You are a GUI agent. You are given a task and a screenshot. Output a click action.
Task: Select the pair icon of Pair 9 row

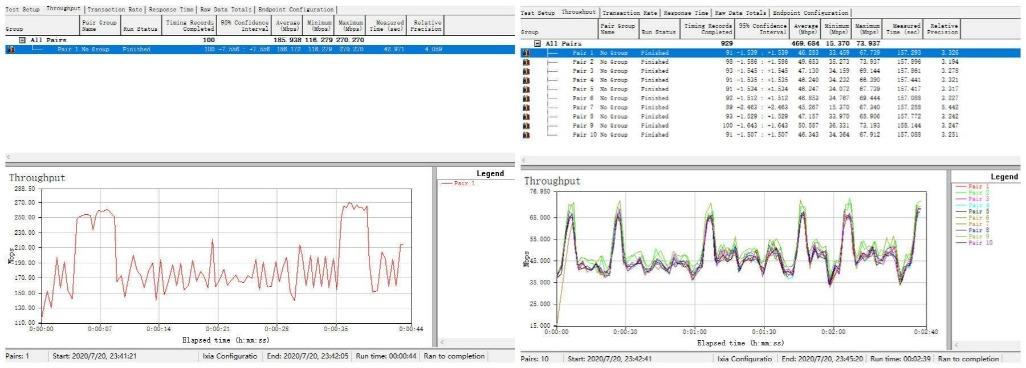525,126
